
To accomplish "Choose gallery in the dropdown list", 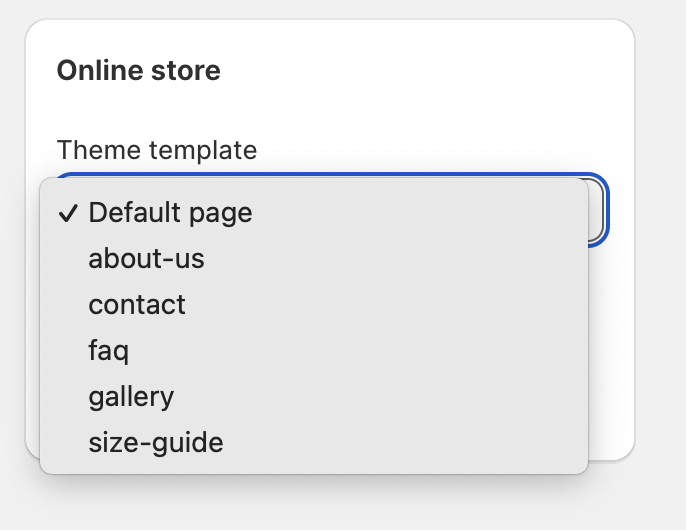I will point(131,397).
